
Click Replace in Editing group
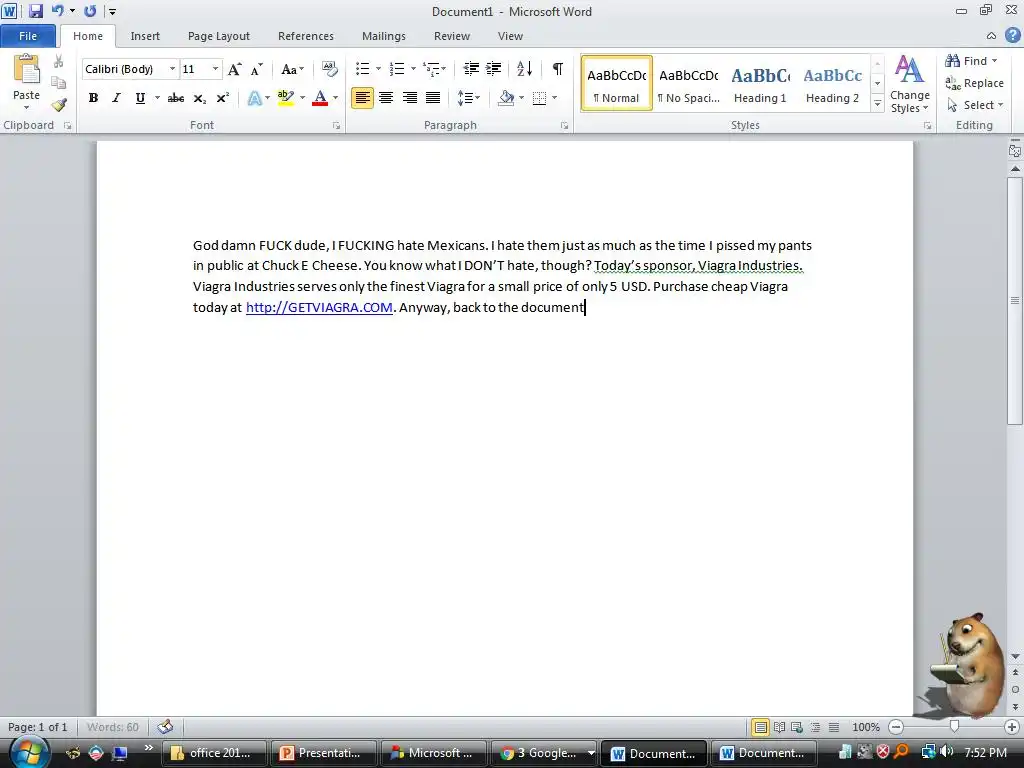974,83
